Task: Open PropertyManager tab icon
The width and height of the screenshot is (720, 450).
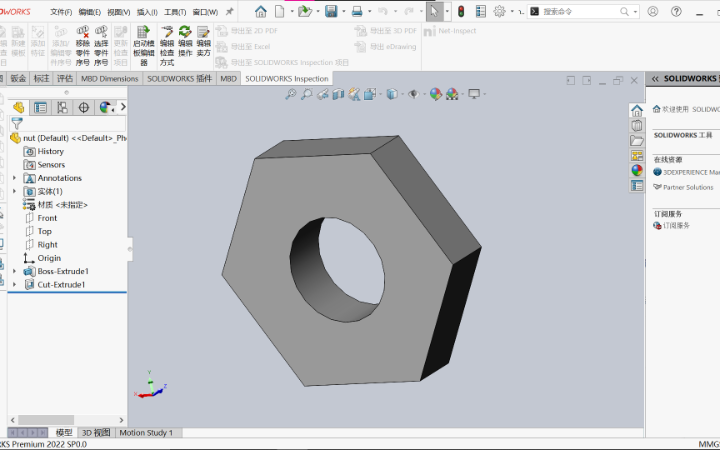Action: 40,107
